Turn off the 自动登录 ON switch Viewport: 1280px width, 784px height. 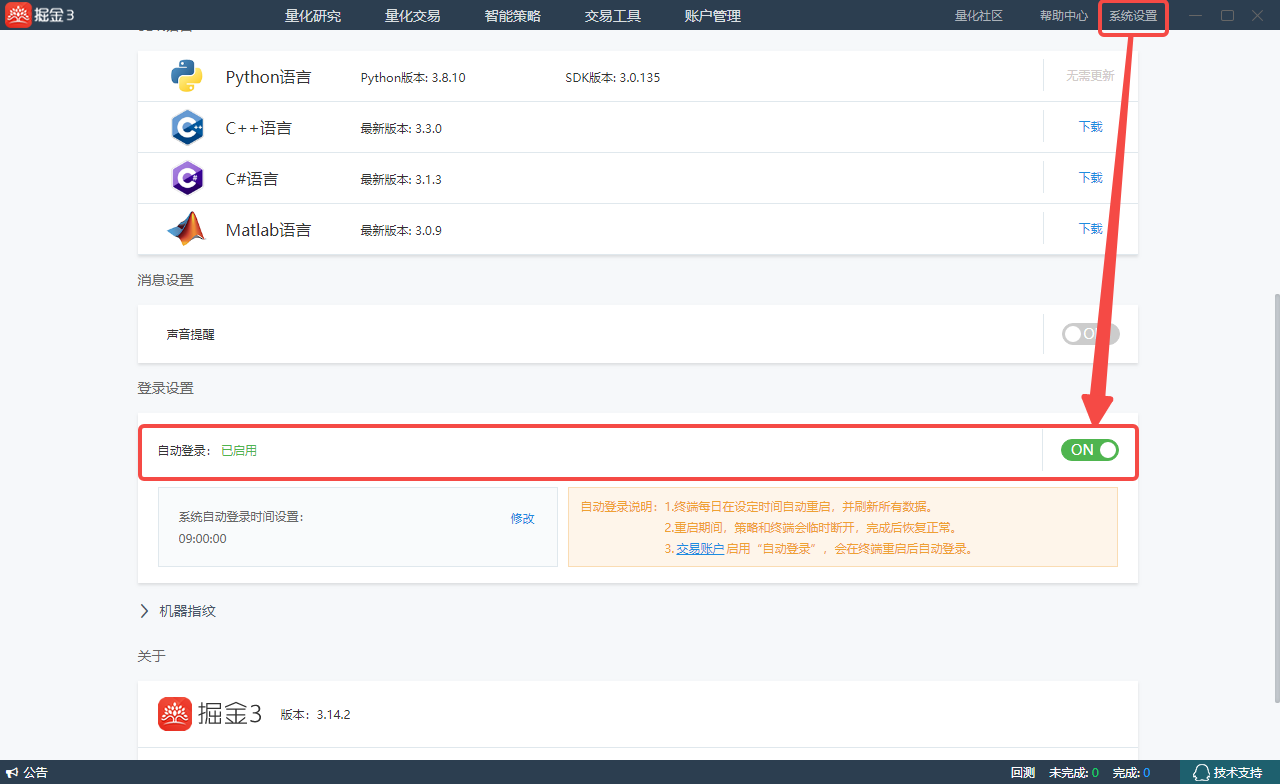(1090, 450)
